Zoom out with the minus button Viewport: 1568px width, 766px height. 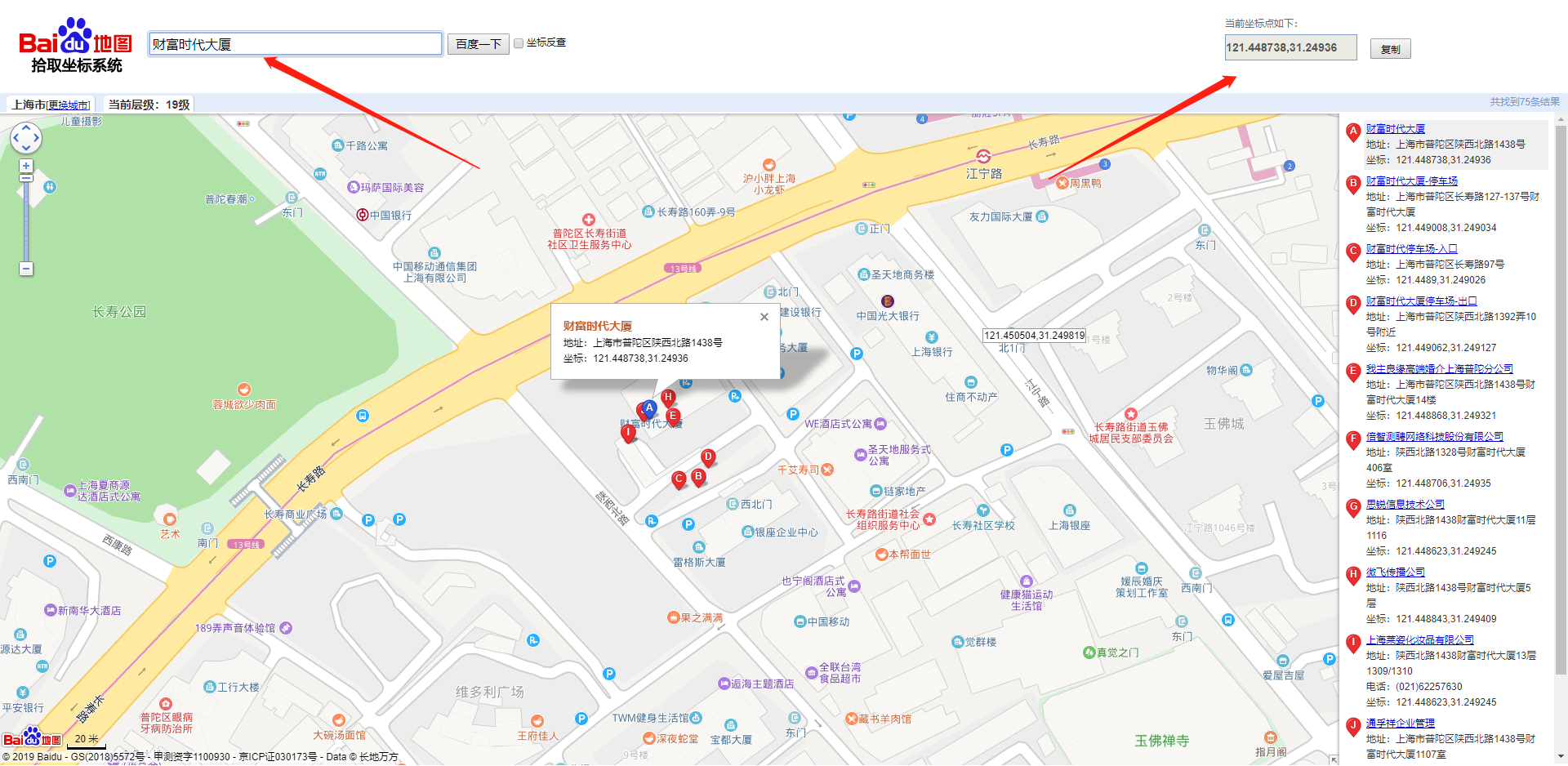pyautogui.click(x=26, y=269)
